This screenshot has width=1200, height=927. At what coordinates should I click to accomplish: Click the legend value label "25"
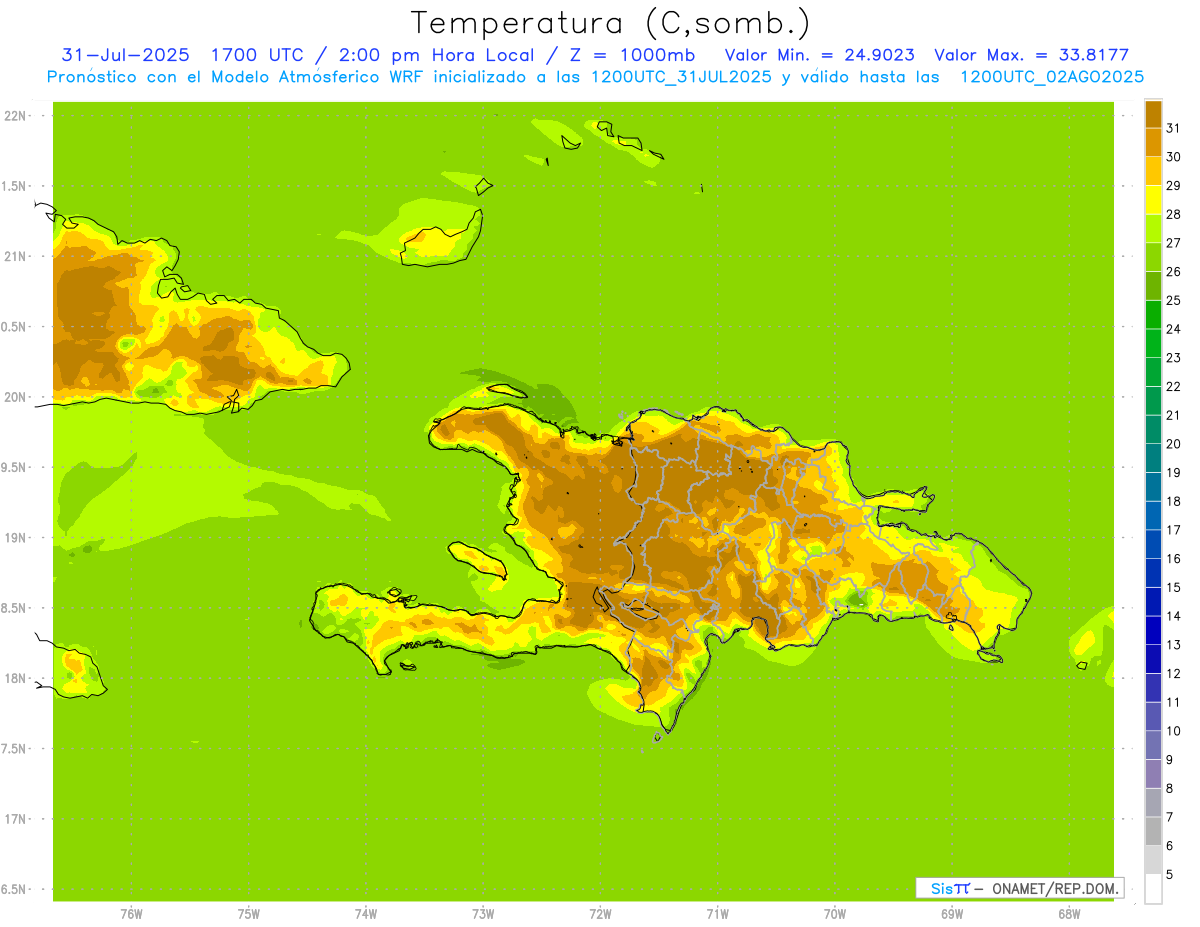(1173, 300)
